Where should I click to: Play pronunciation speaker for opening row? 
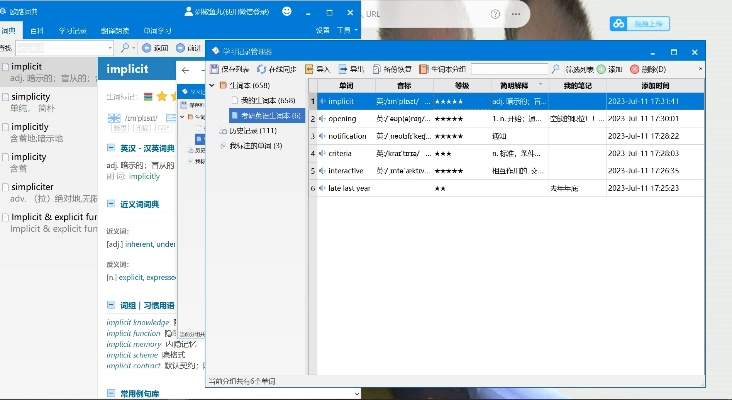point(322,119)
